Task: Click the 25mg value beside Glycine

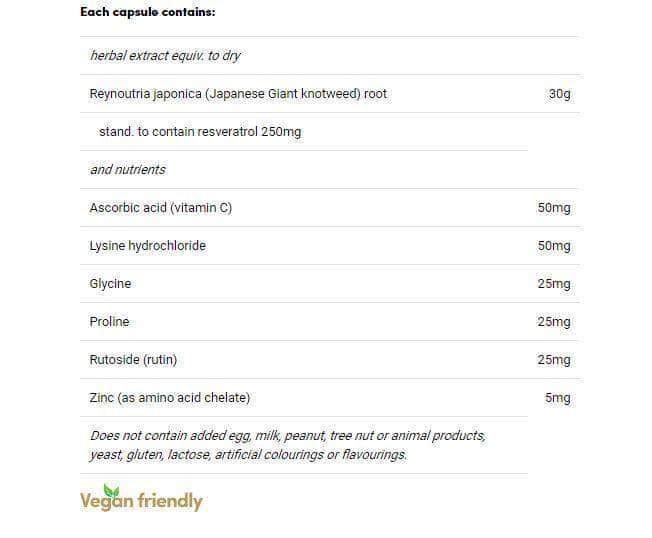Action: (x=553, y=284)
